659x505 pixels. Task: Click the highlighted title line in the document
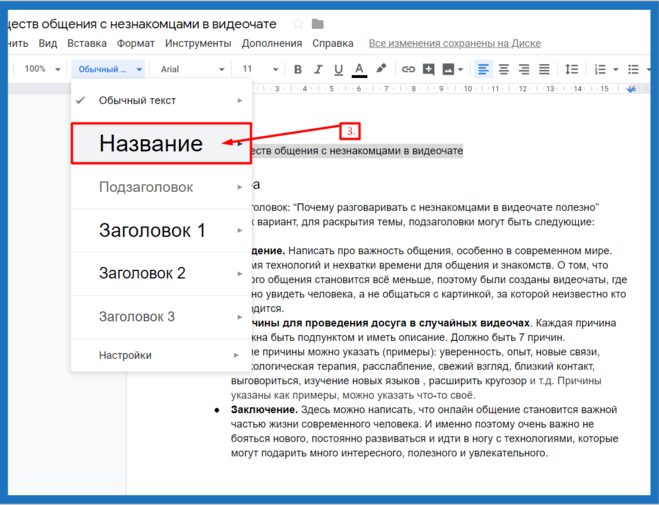click(x=357, y=151)
